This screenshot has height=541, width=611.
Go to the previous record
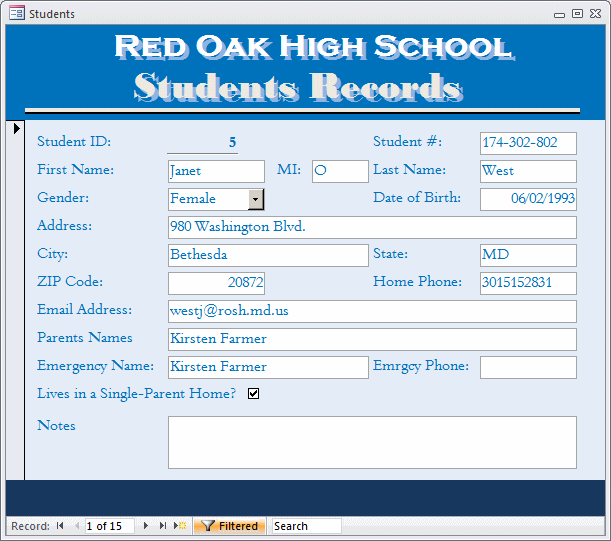(x=77, y=526)
